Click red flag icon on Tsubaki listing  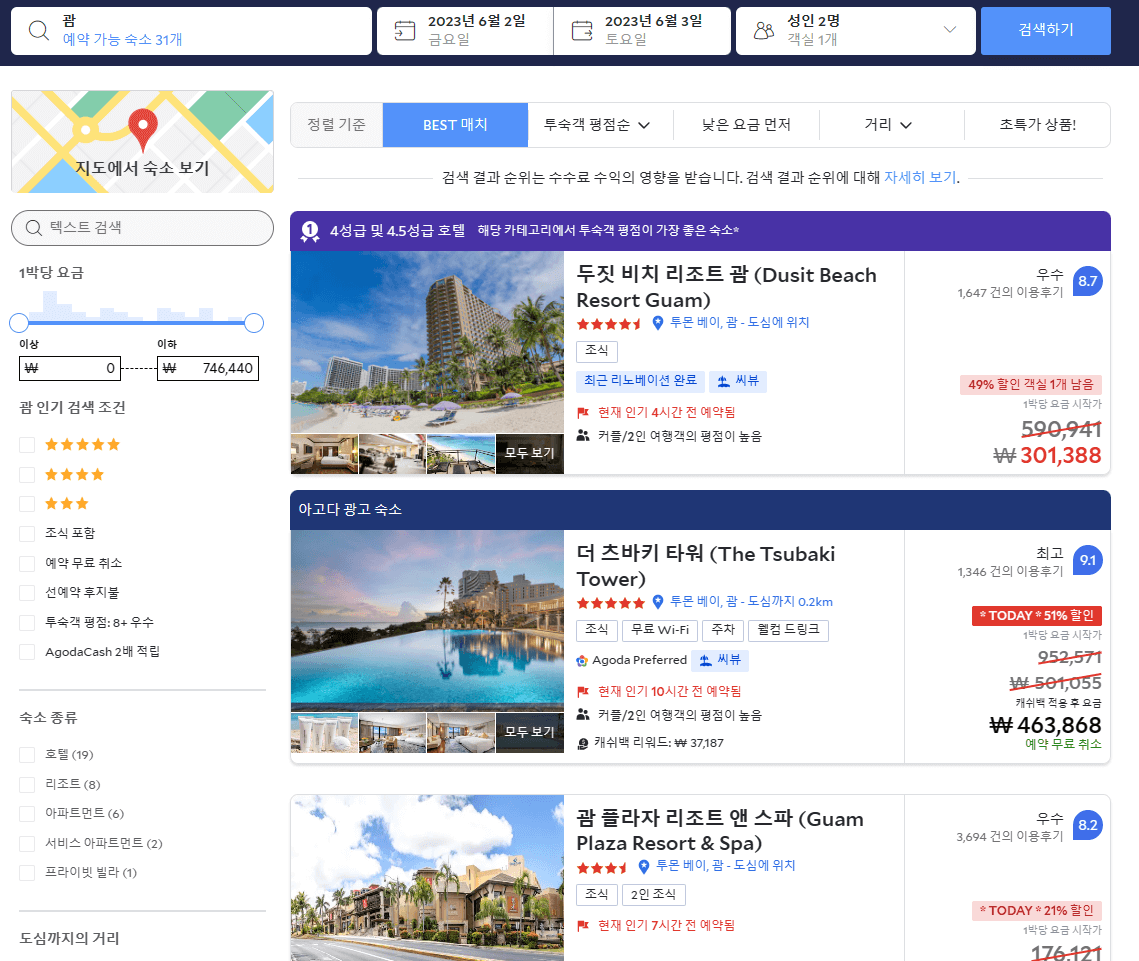583,692
